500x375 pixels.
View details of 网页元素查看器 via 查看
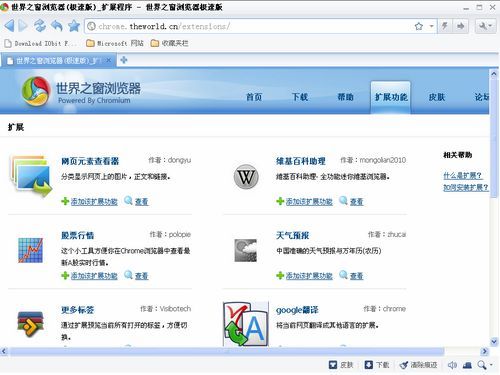[141, 201]
